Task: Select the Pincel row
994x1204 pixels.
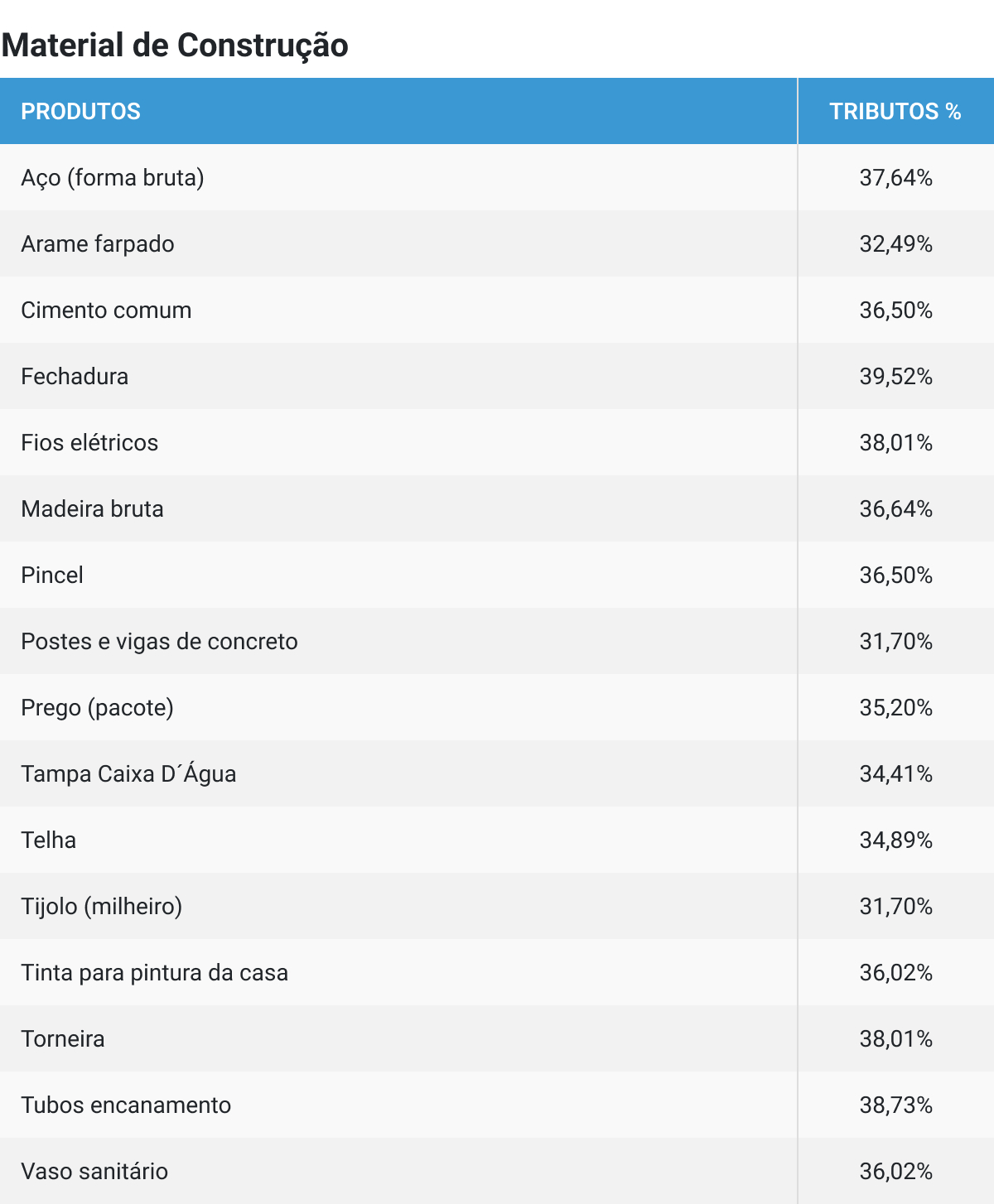Action: click(52, 576)
